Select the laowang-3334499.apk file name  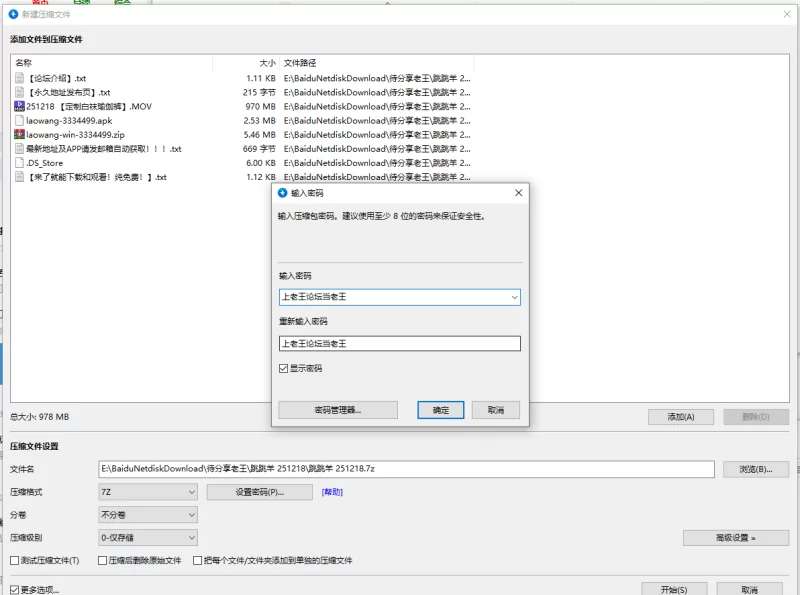point(69,120)
